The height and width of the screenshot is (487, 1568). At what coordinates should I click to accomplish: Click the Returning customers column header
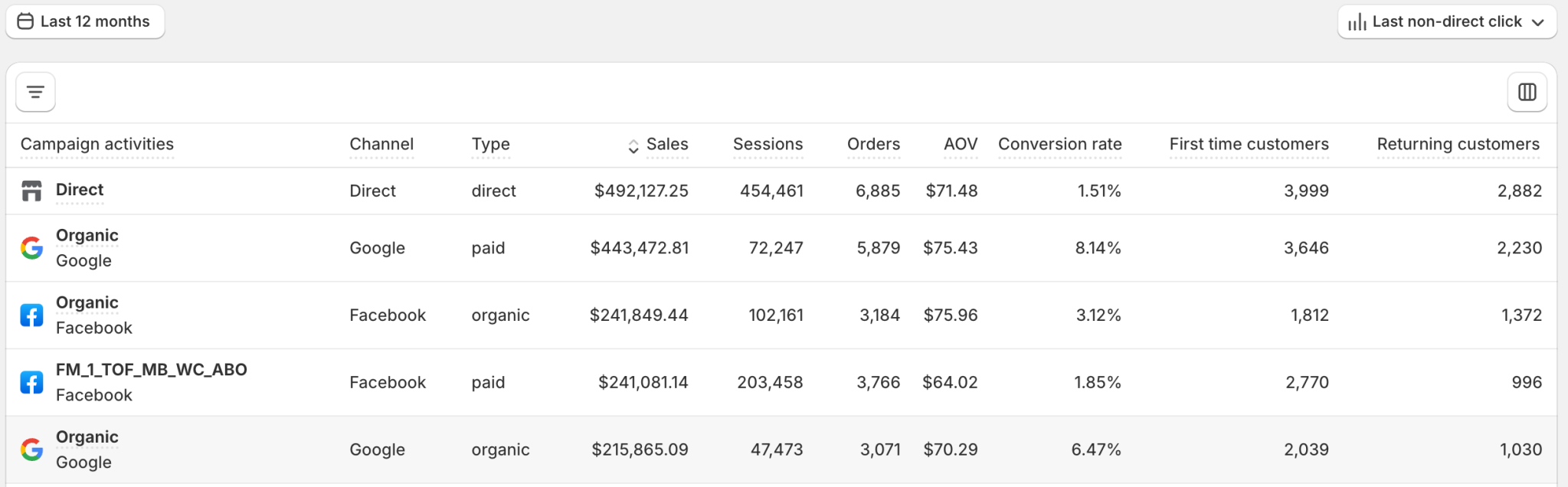click(x=1458, y=144)
